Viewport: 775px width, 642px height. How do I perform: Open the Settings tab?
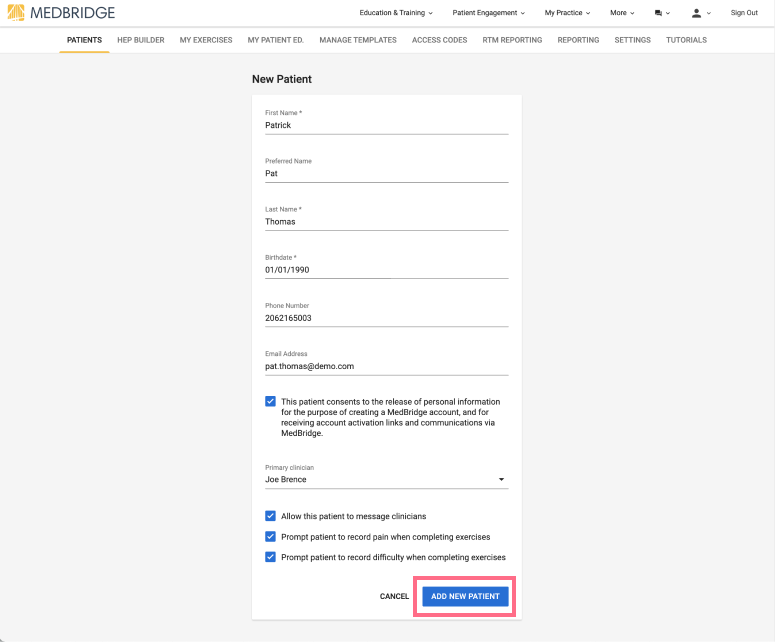(633, 40)
